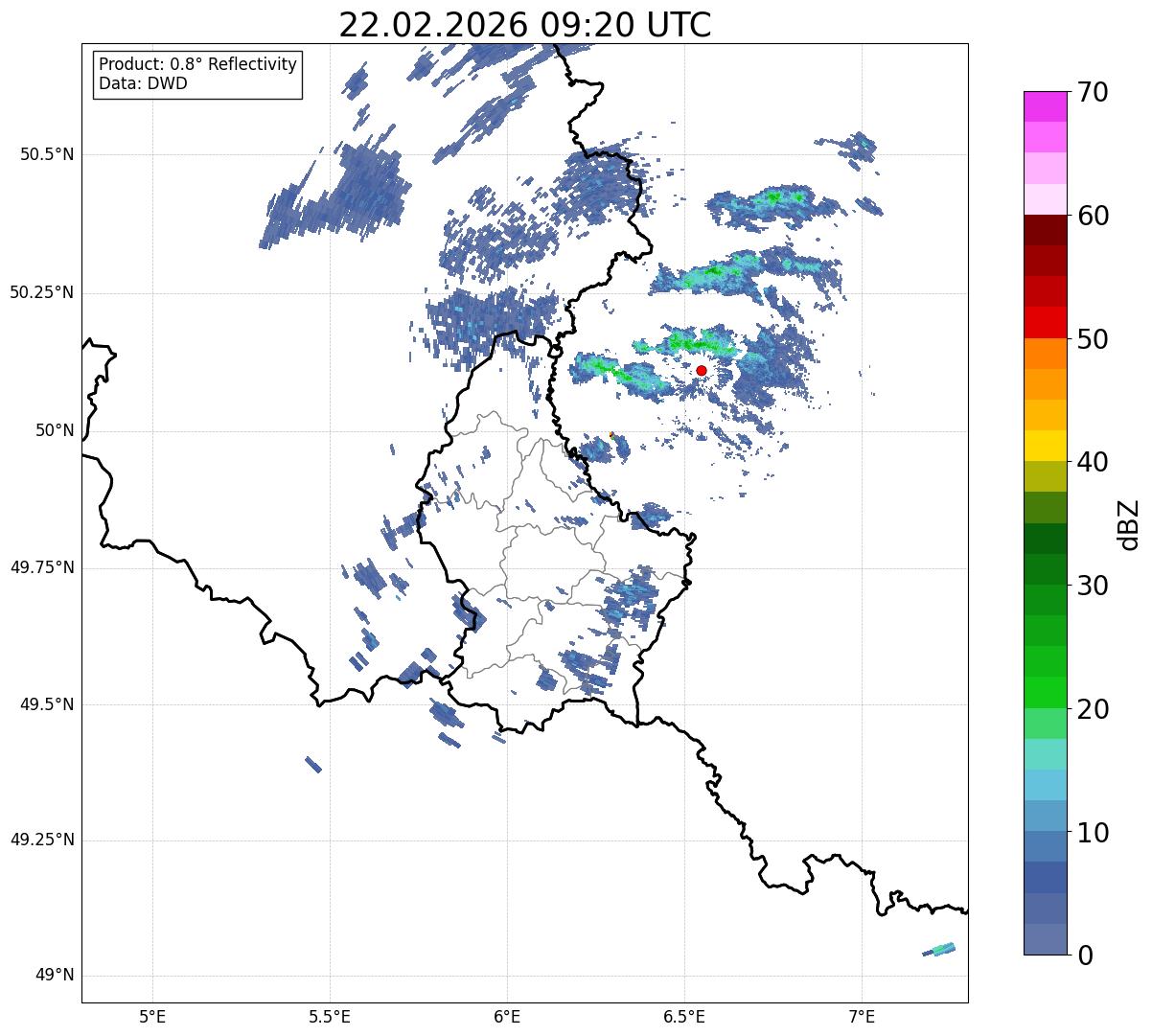This screenshot has width=1152, height=1036.
Task: Click the title '22.02.2026 09:20 UTC'
Action: tap(525, 25)
